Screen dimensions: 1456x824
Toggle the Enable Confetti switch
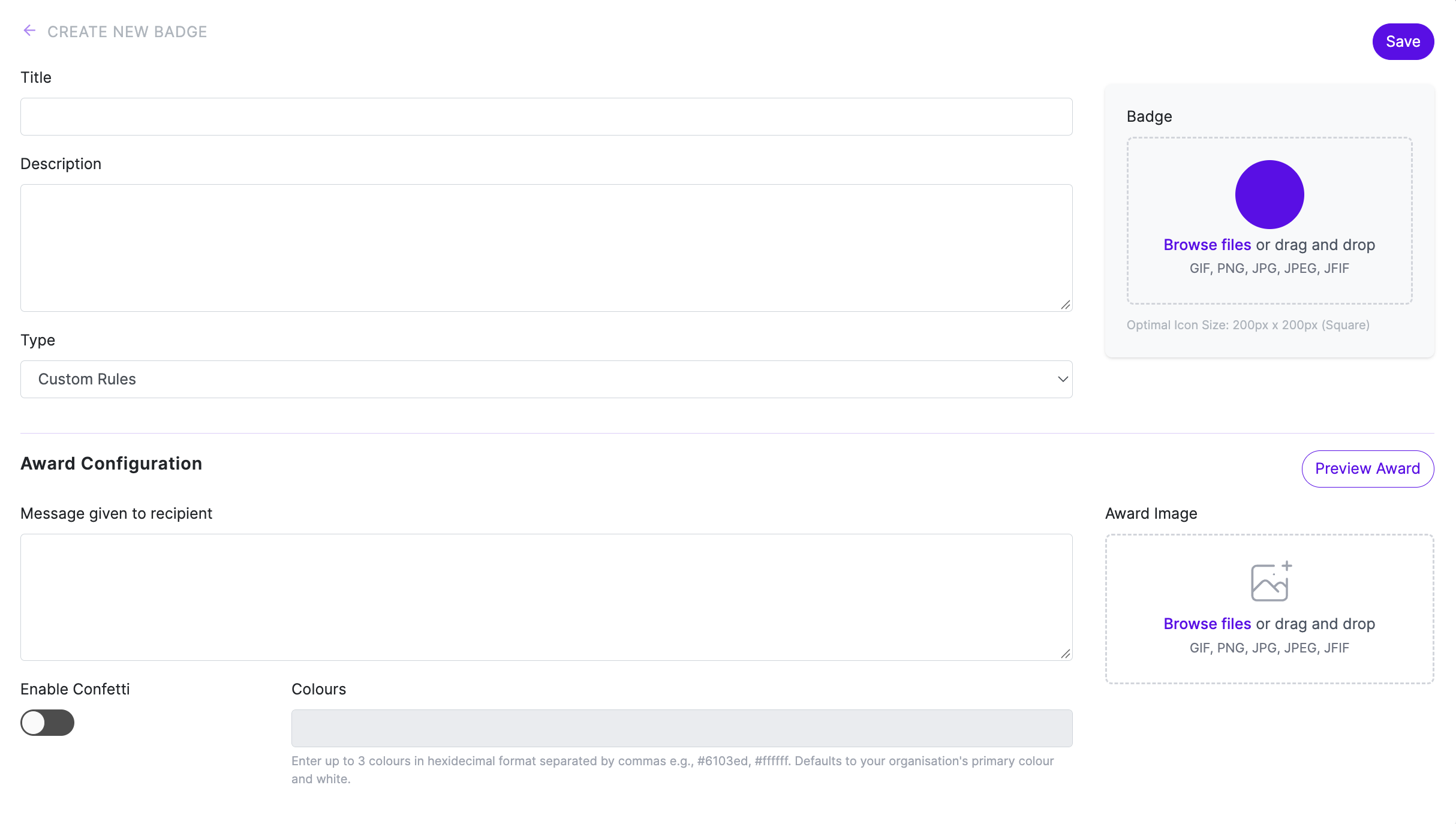point(47,722)
